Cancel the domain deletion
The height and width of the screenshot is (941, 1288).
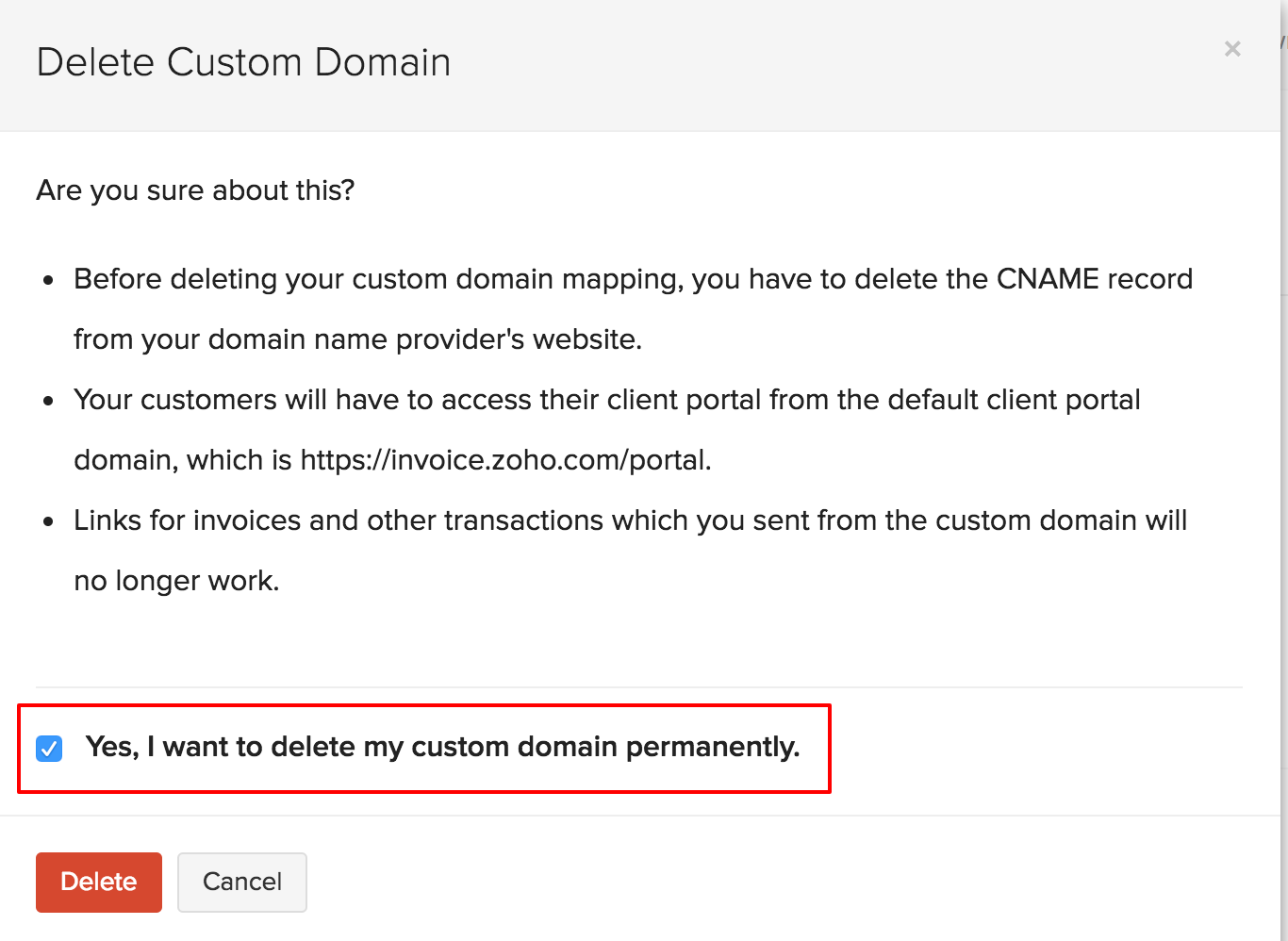241,882
